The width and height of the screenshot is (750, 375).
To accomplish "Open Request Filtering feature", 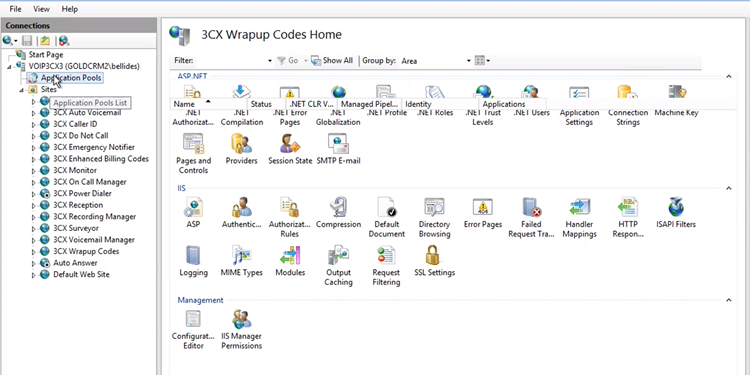I will tap(386, 266).
